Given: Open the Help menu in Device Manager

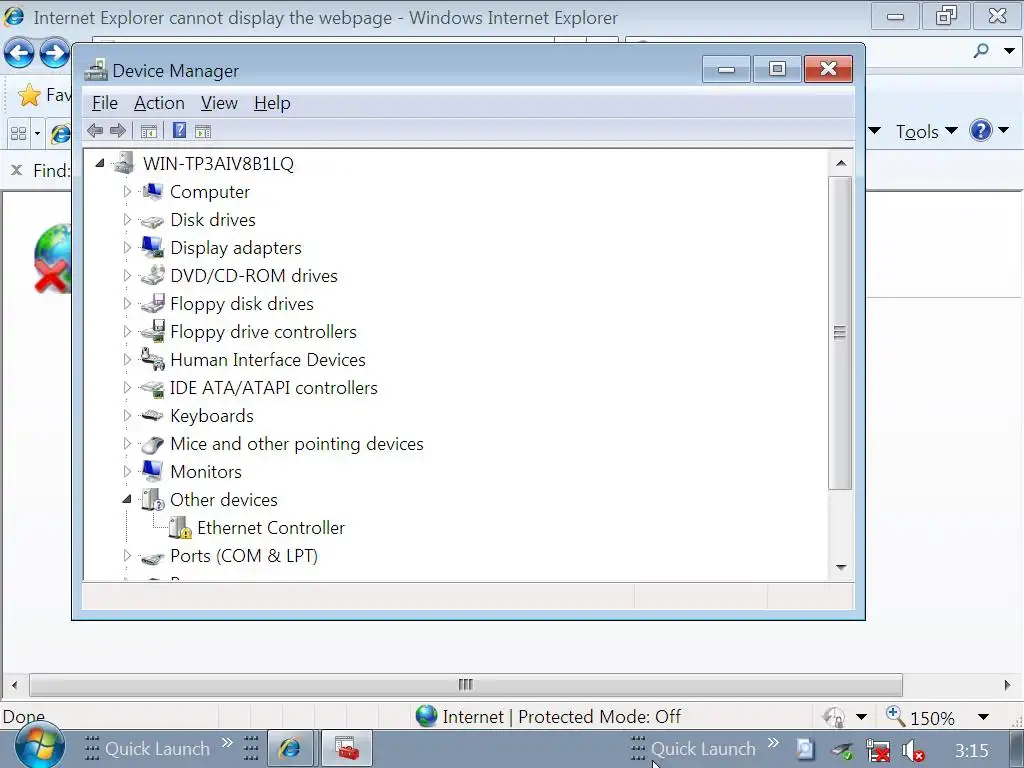Looking at the screenshot, I should click(272, 103).
